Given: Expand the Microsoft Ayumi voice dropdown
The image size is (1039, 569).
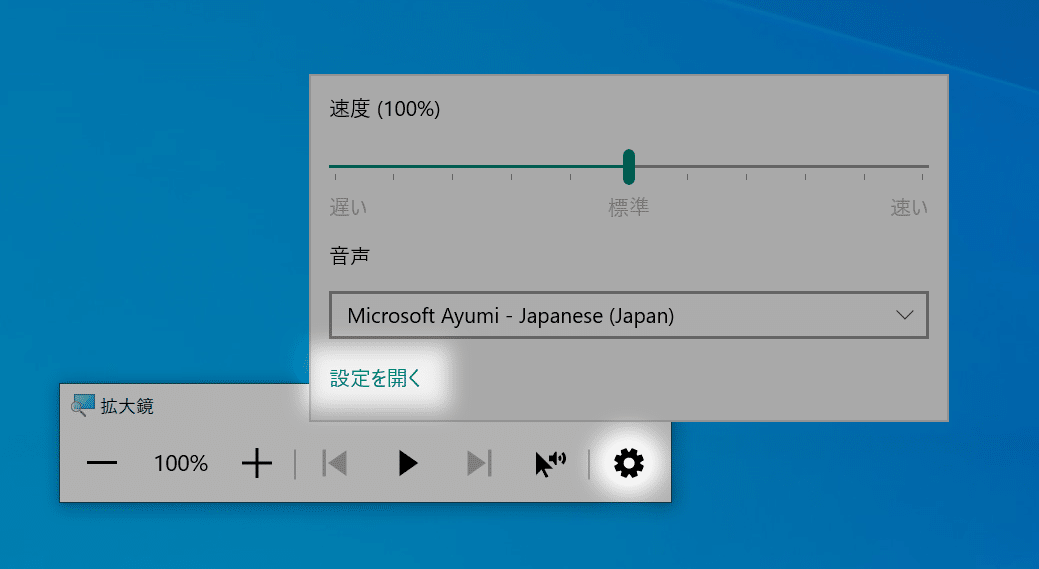Looking at the screenshot, I should 629,315.
